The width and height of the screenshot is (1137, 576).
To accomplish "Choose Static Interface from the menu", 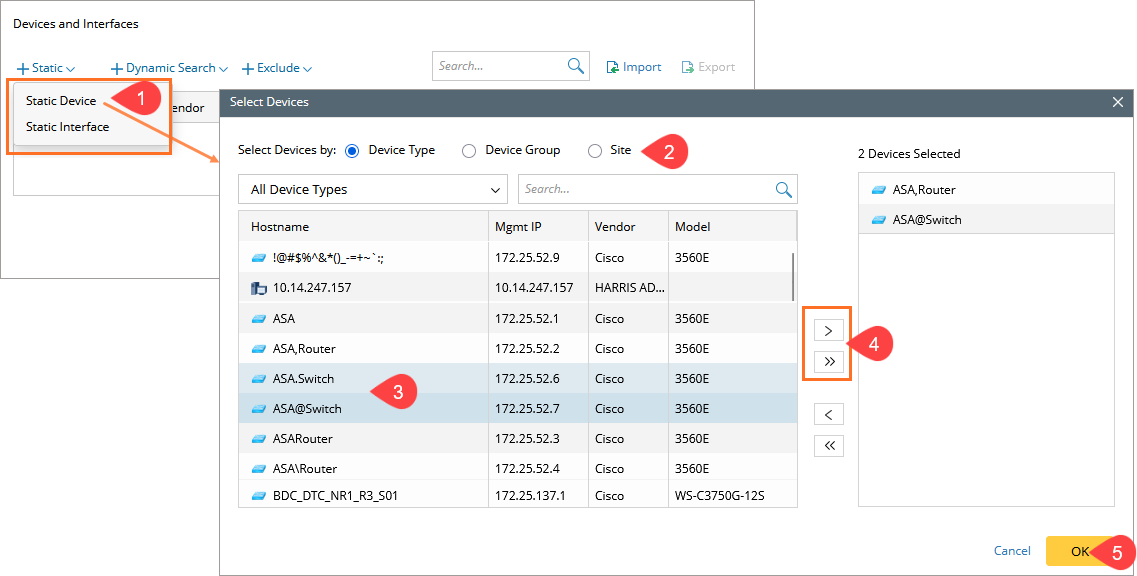I will point(67,127).
